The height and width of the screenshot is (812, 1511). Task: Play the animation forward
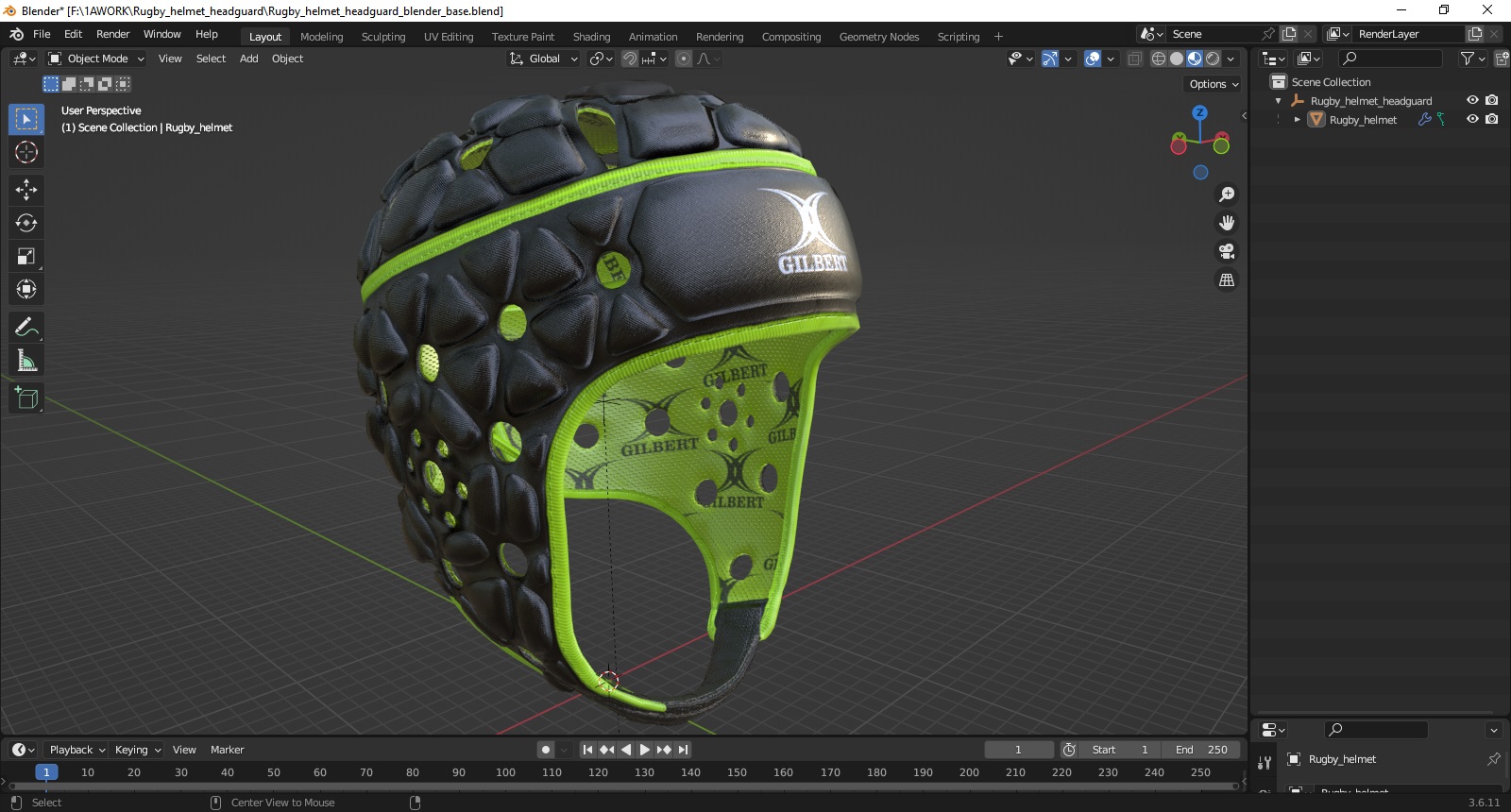pyautogui.click(x=645, y=750)
